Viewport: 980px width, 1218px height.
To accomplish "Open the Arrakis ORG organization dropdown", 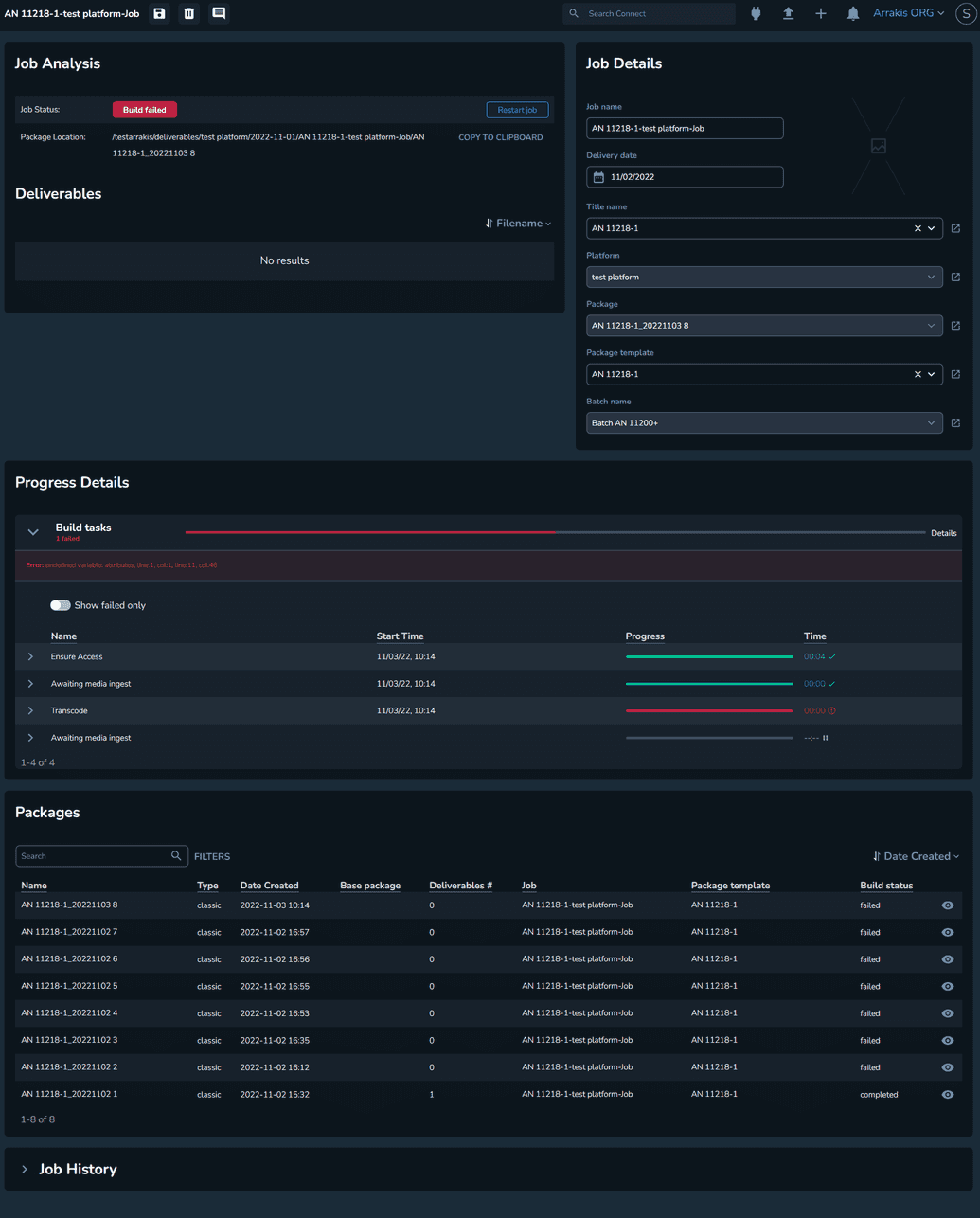I will tap(908, 13).
